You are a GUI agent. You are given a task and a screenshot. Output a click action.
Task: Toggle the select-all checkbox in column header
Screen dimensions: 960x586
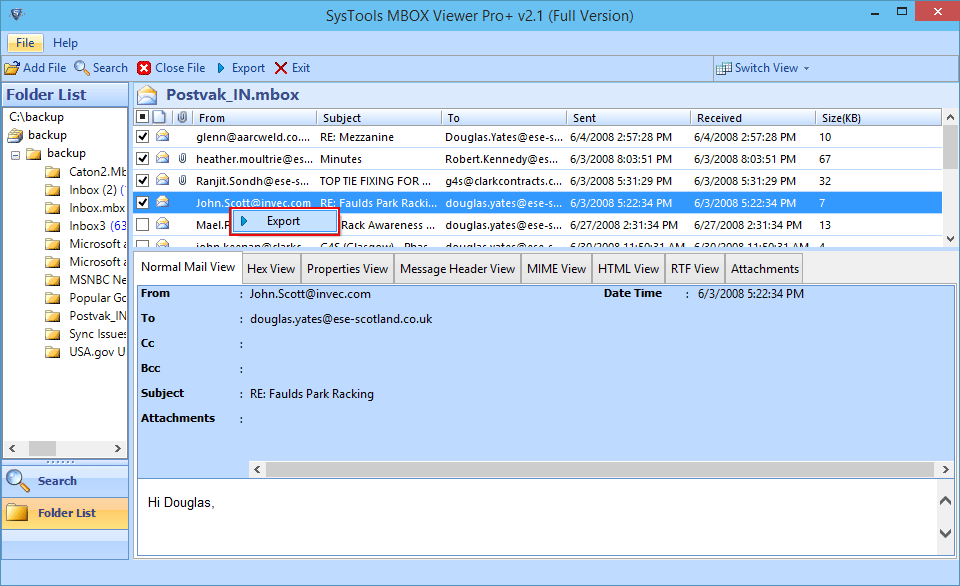tap(143, 116)
